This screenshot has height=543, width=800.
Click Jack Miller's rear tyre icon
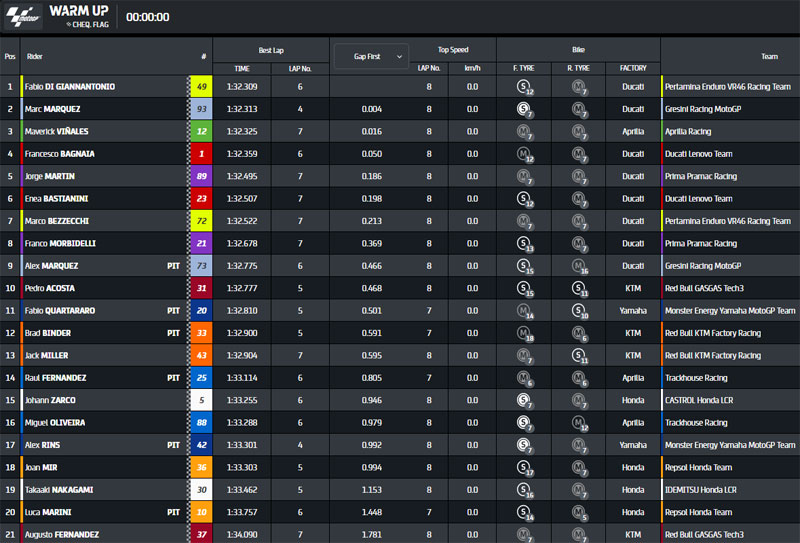[x=578, y=355]
